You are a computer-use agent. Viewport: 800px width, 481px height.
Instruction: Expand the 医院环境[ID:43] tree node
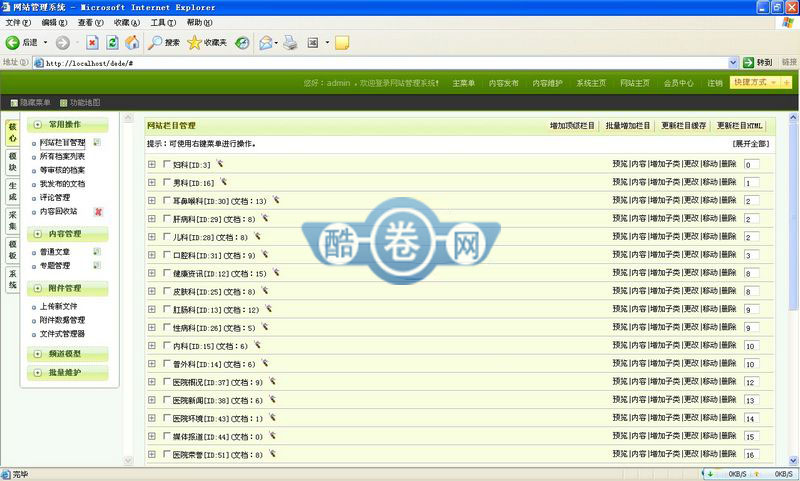click(x=152, y=418)
